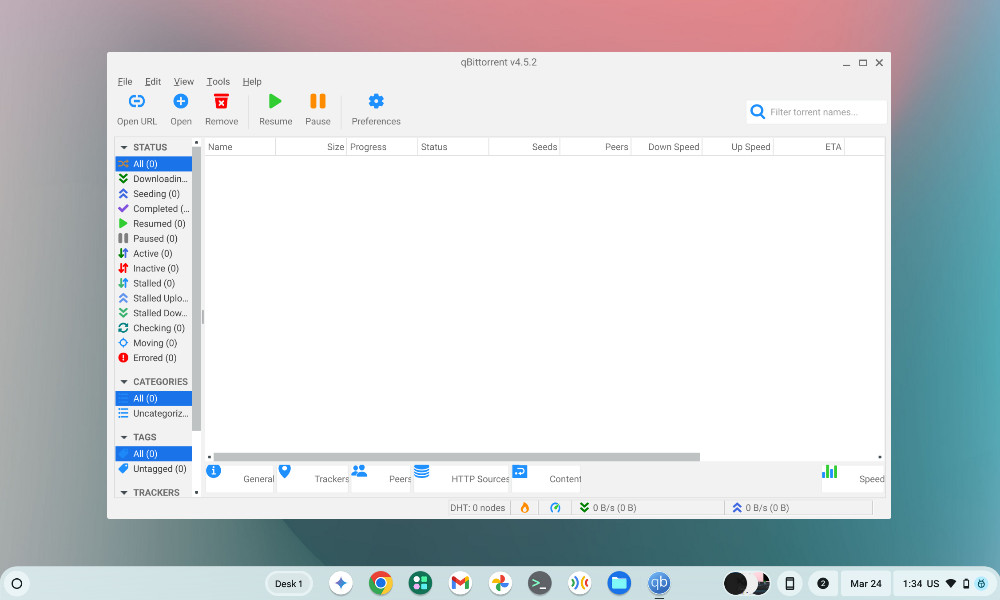Click the flame connection status icon

click(525, 508)
